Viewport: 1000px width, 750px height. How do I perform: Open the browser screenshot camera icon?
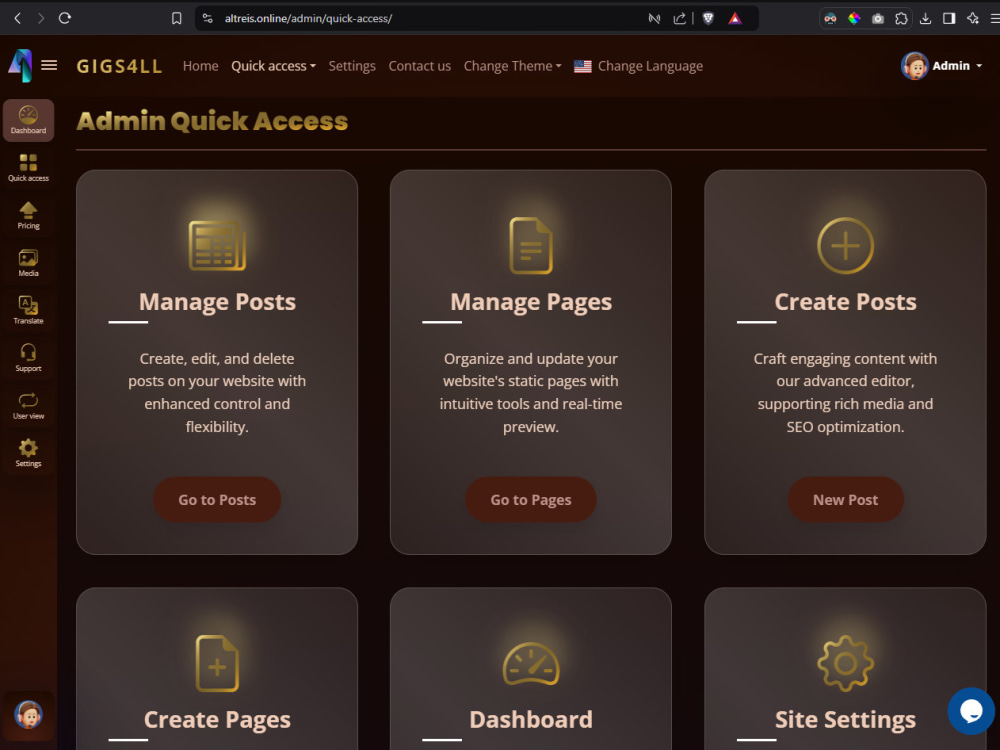coord(878,18)
